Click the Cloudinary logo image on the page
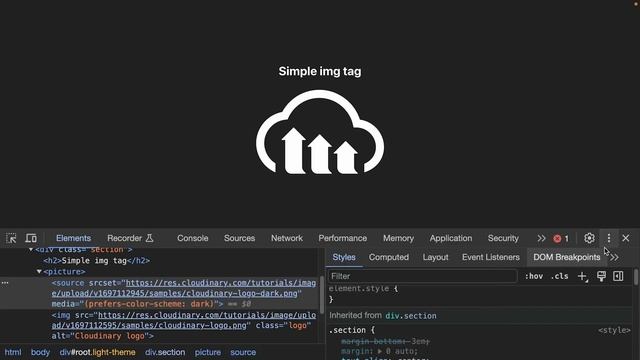This screenshot has width=640, height=360. point(320,132)
